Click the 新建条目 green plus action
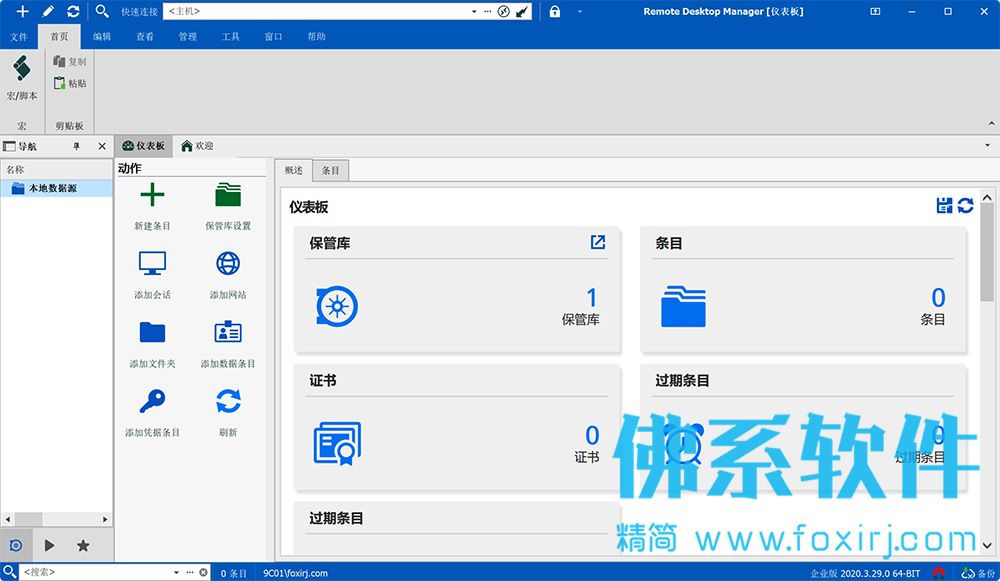The image size is (1000, 581). [152, 206]
